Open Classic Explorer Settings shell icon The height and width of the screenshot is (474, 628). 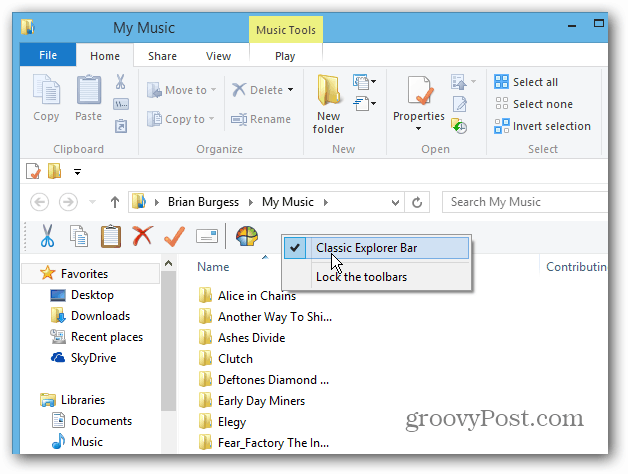(247, 236)
